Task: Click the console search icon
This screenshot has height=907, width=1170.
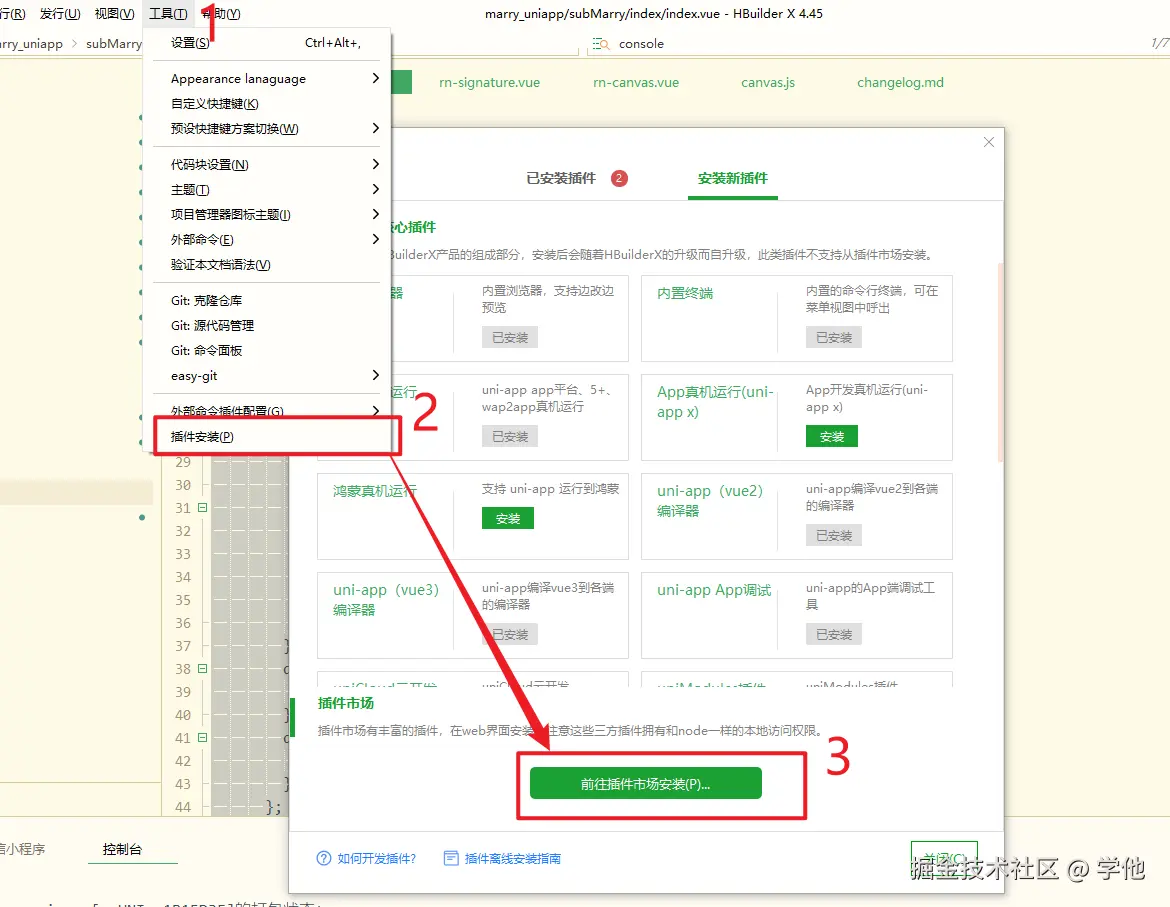Action: [x=601, y=44]
